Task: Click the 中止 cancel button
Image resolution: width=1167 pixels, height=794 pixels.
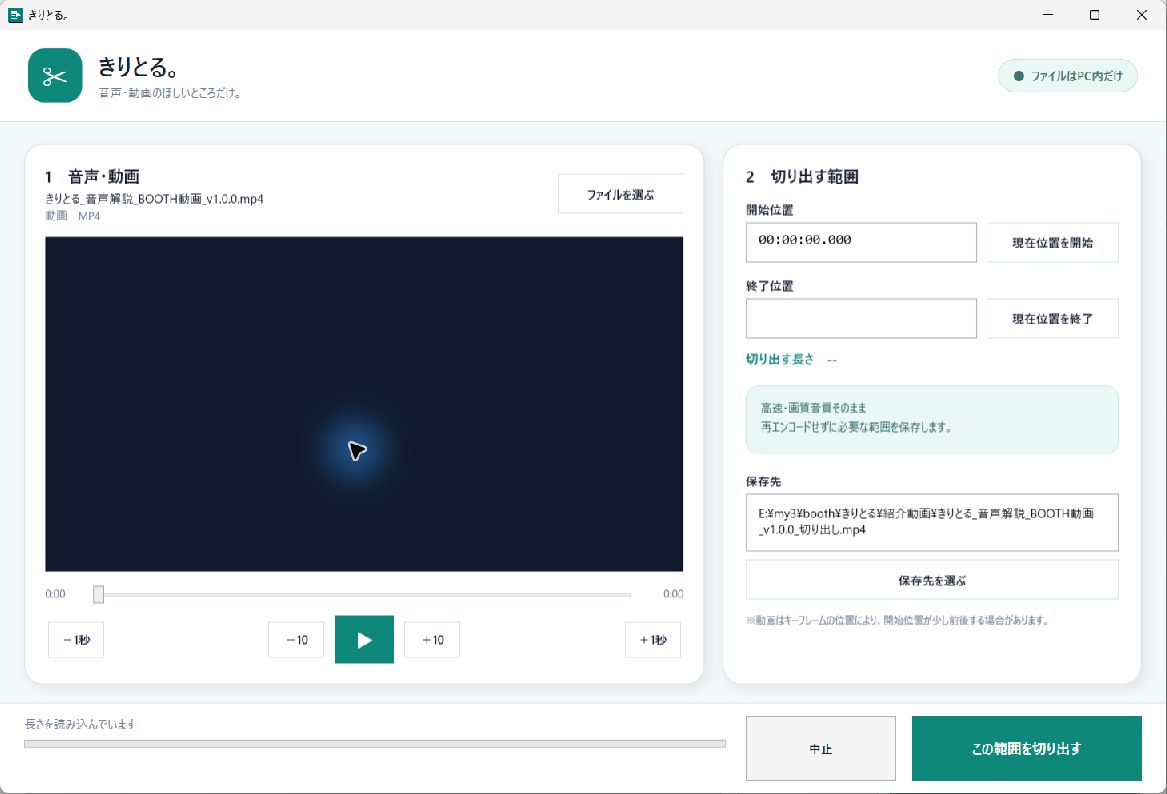Action: pyautogui.click(x=821, y=749)
